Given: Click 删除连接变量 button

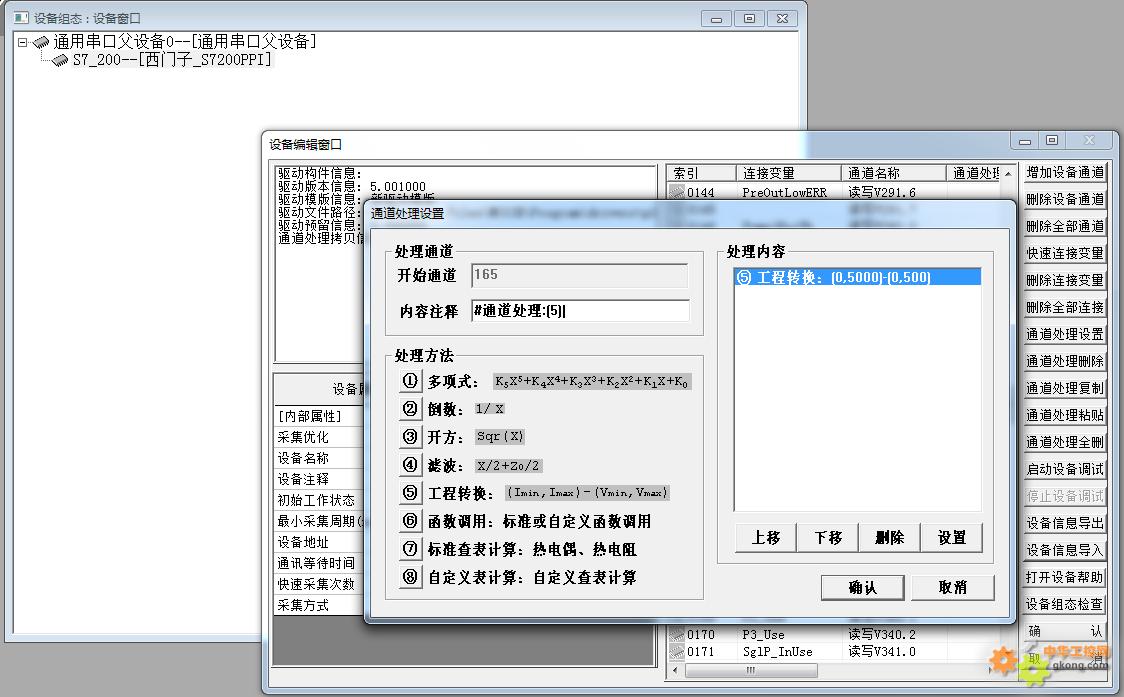Looking at the screenshot, I should coord(1065,280).
